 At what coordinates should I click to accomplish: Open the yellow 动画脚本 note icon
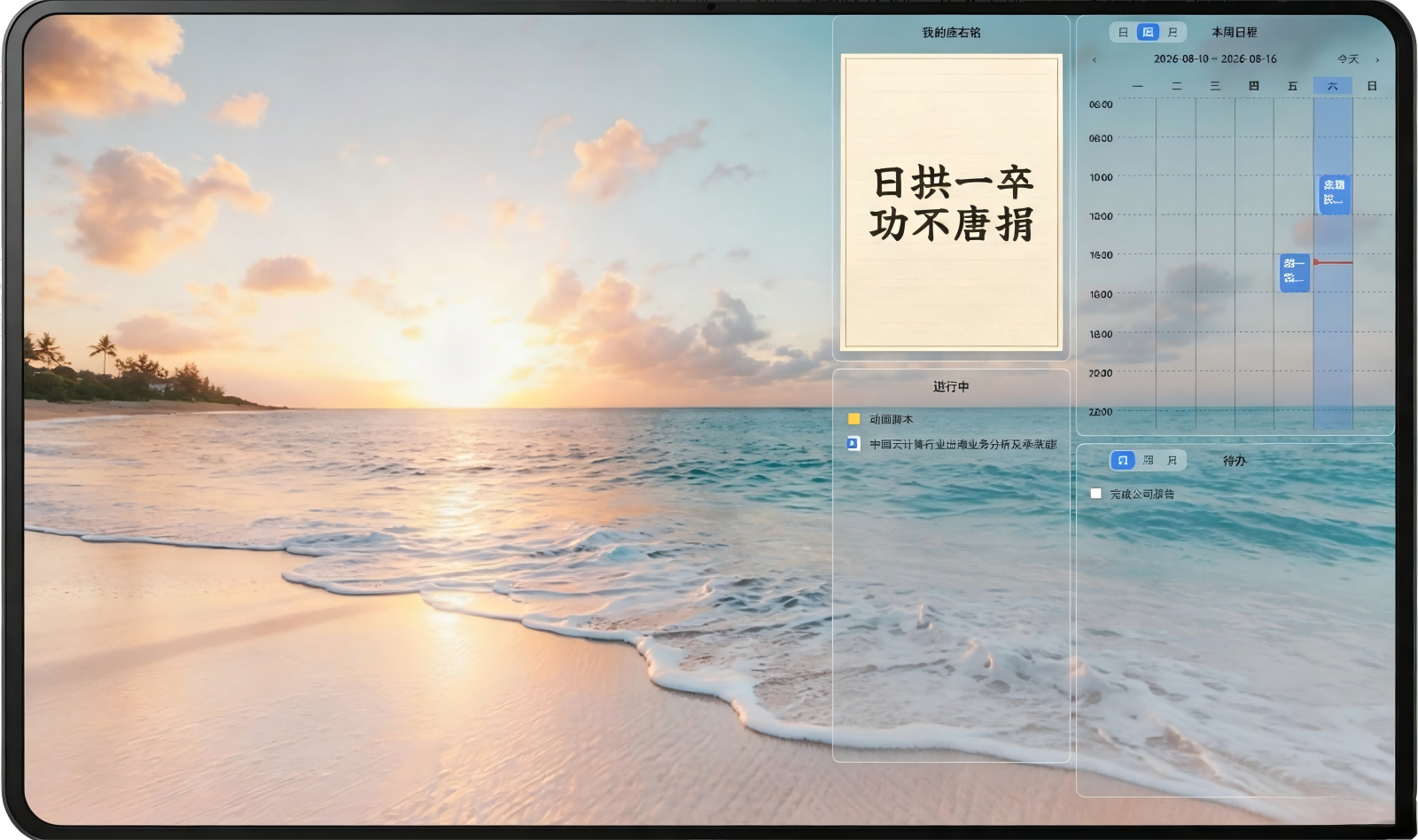(854, 419)
